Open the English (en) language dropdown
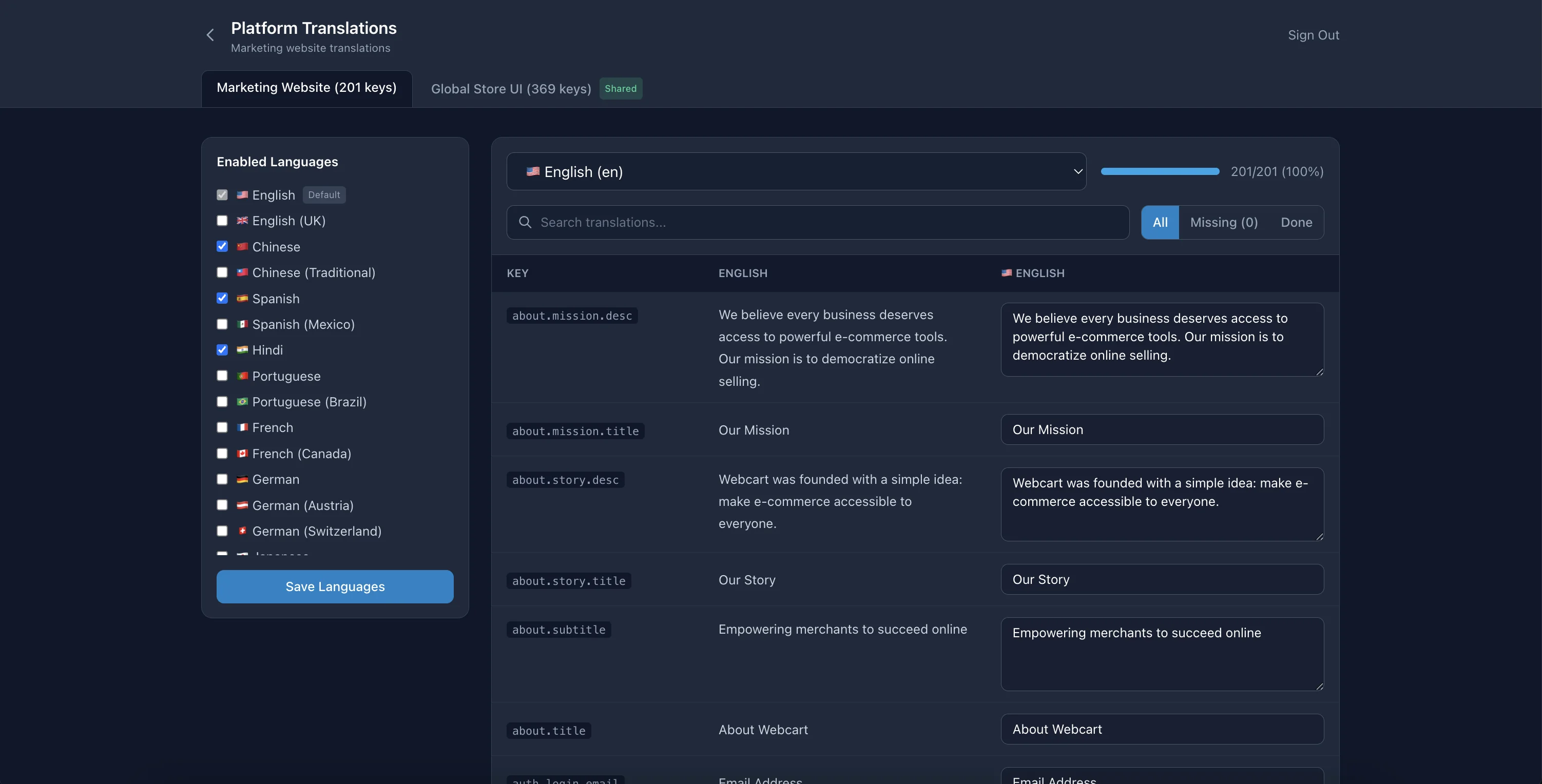 point(796,171)
